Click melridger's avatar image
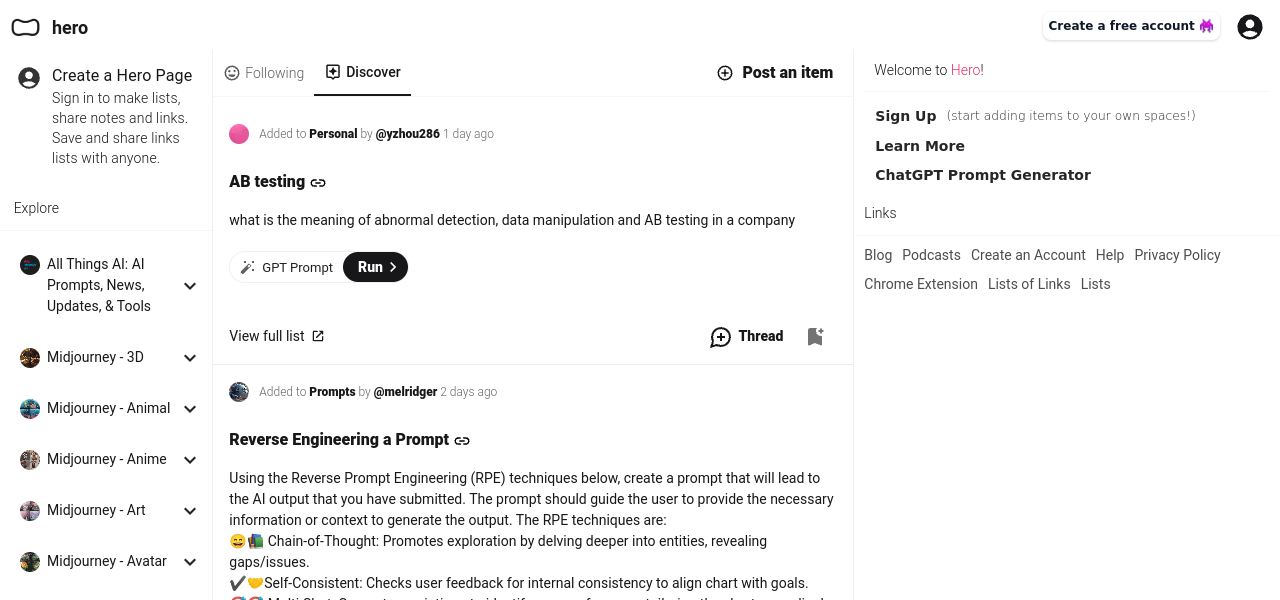 [x=239, y=392]
